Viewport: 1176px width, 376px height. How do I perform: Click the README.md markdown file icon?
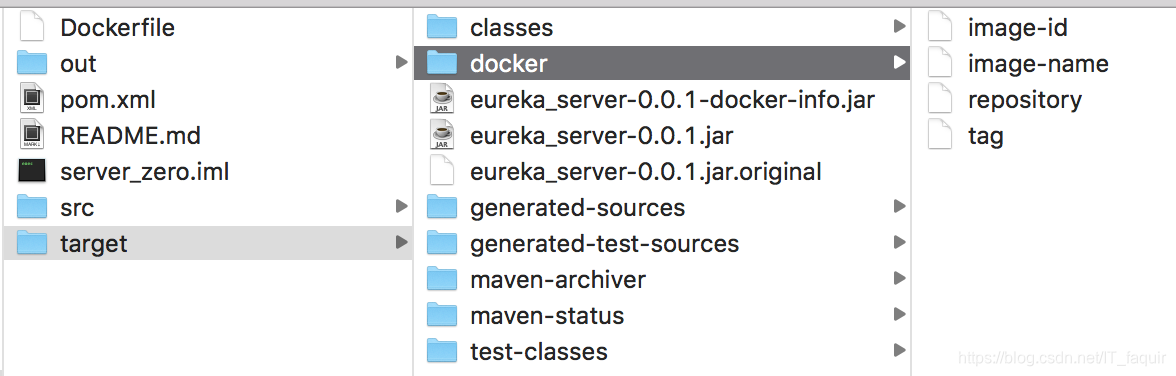click(32, 135)
